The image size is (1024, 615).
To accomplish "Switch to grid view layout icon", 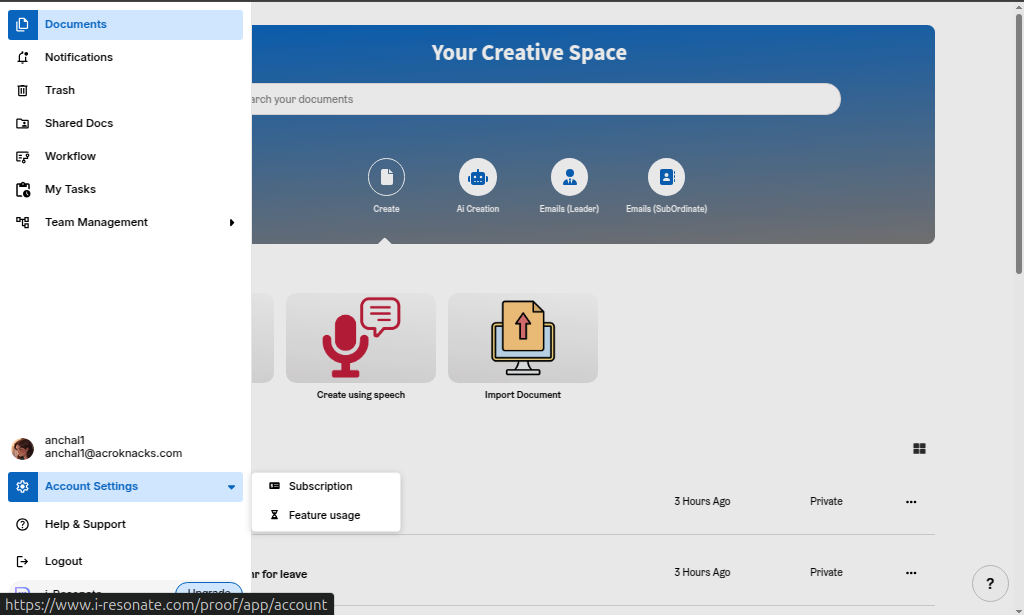I will (x=919, y=449).
